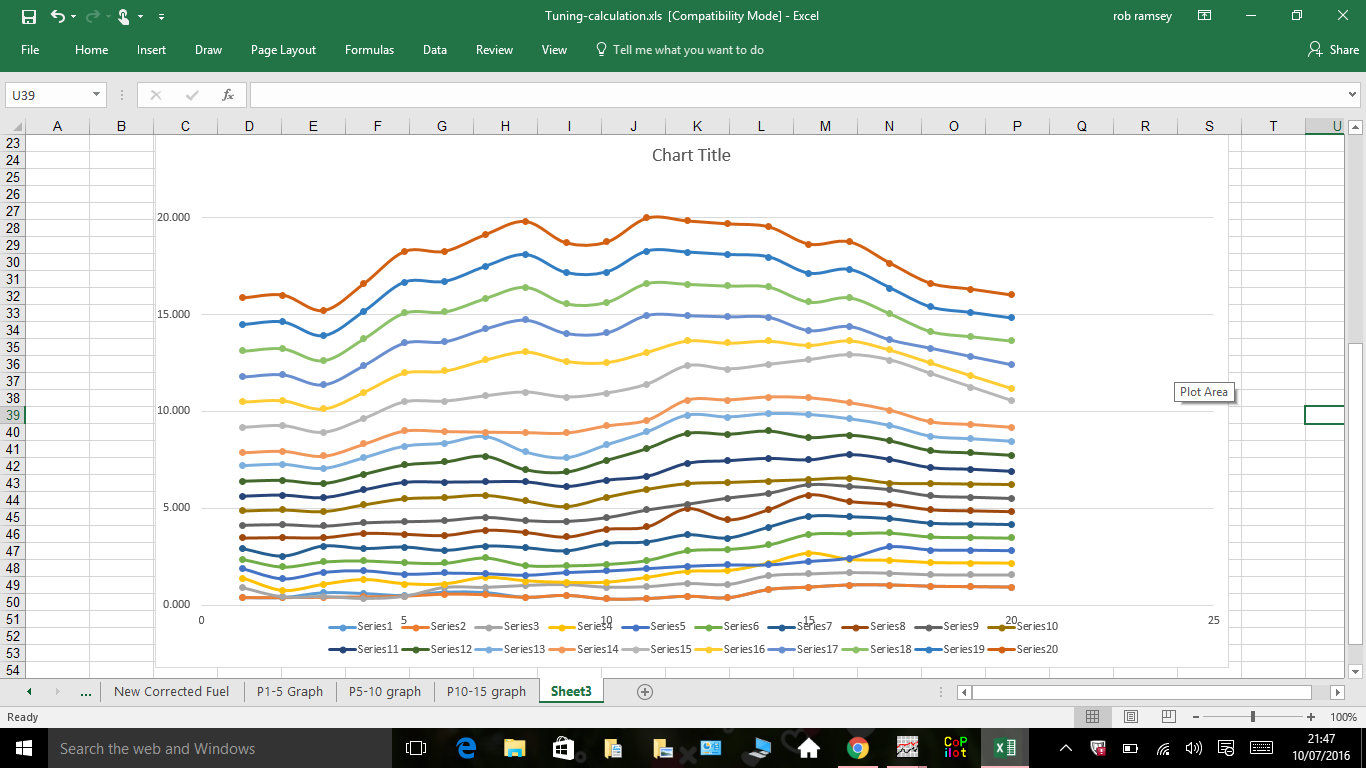1366x768 pixels.
Task: Select Series20 legend entry
Action: [x=1022, y=649]
